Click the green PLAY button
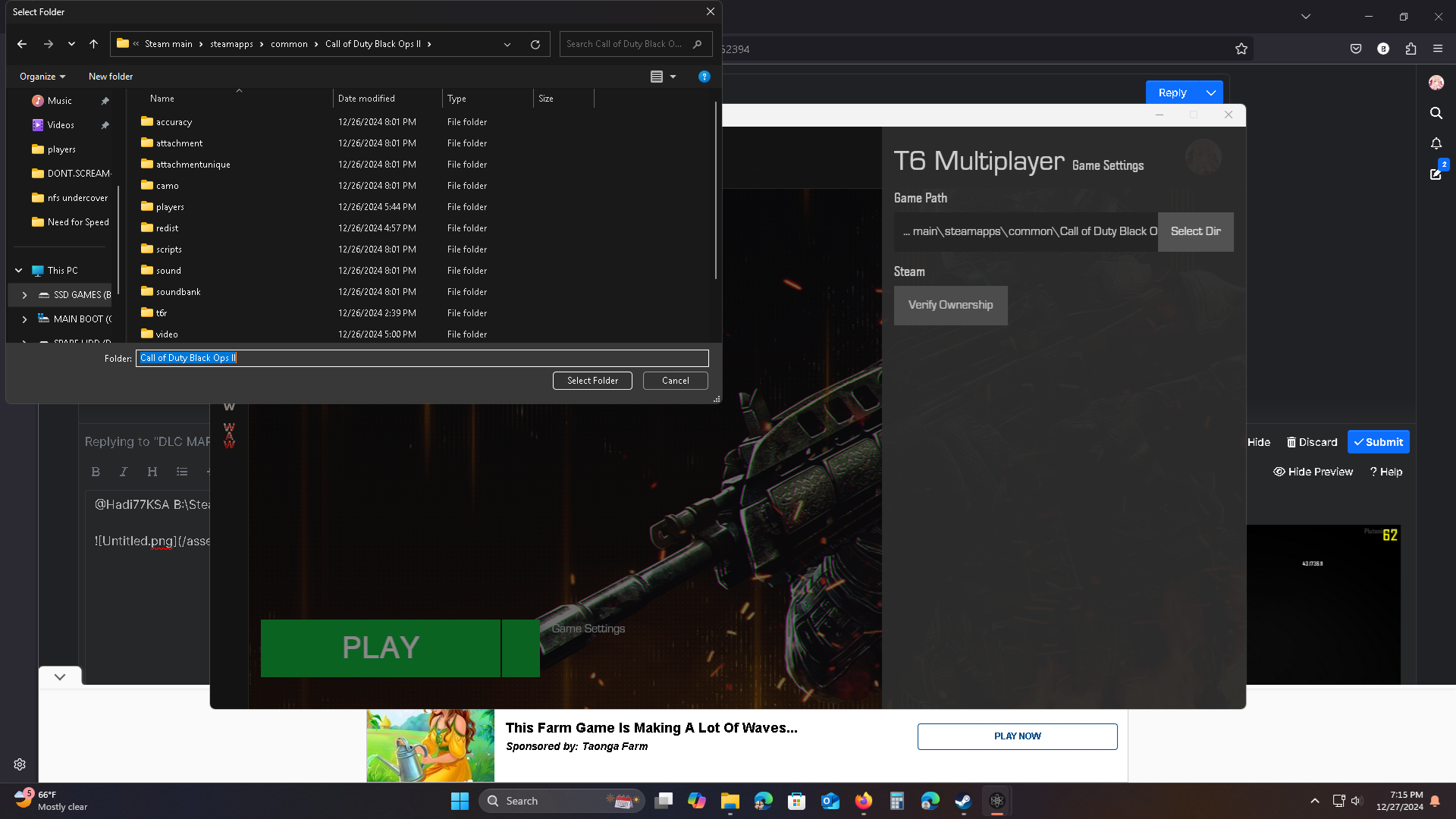Image resolution: width=1456 pixels, height=819 pixels. tap(381, 648)
